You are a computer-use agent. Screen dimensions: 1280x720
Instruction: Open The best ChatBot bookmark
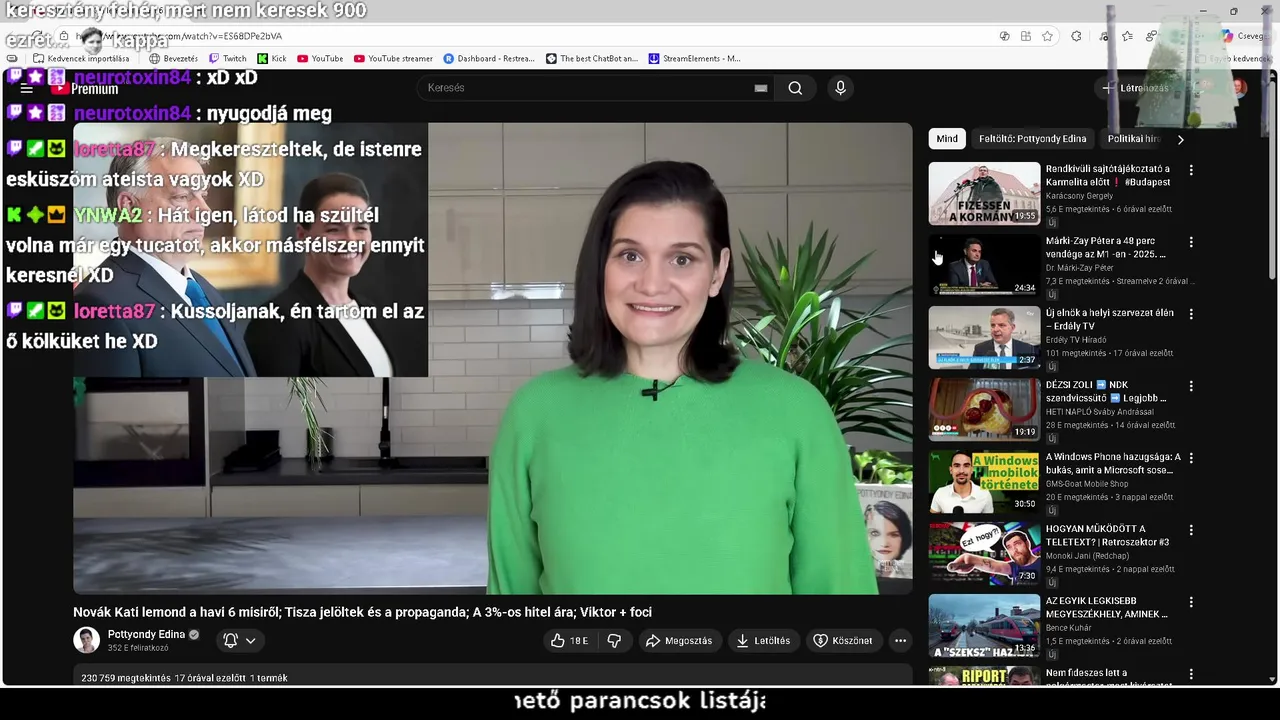591,58
